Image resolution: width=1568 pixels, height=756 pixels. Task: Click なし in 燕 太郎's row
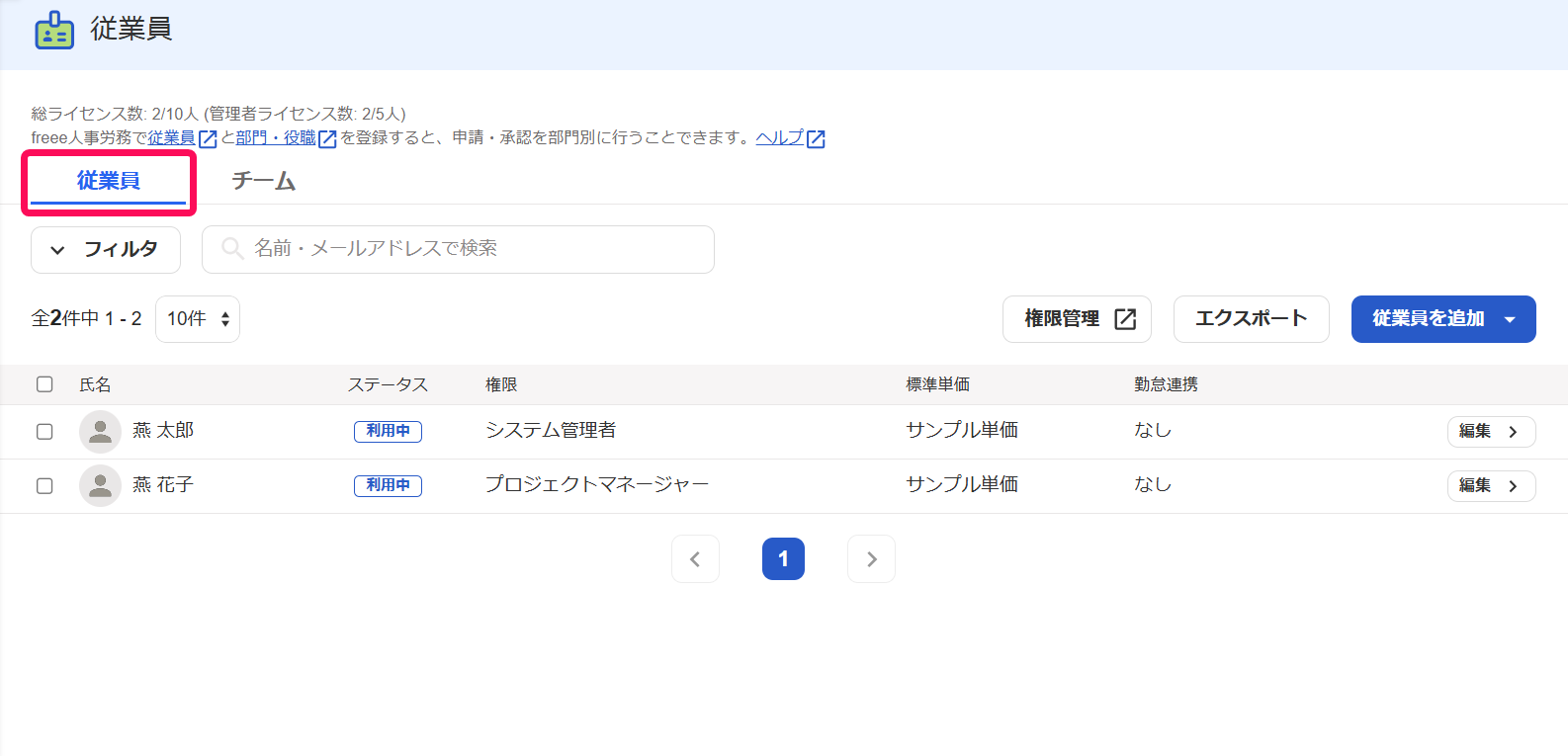click(x=1153, y=431)
